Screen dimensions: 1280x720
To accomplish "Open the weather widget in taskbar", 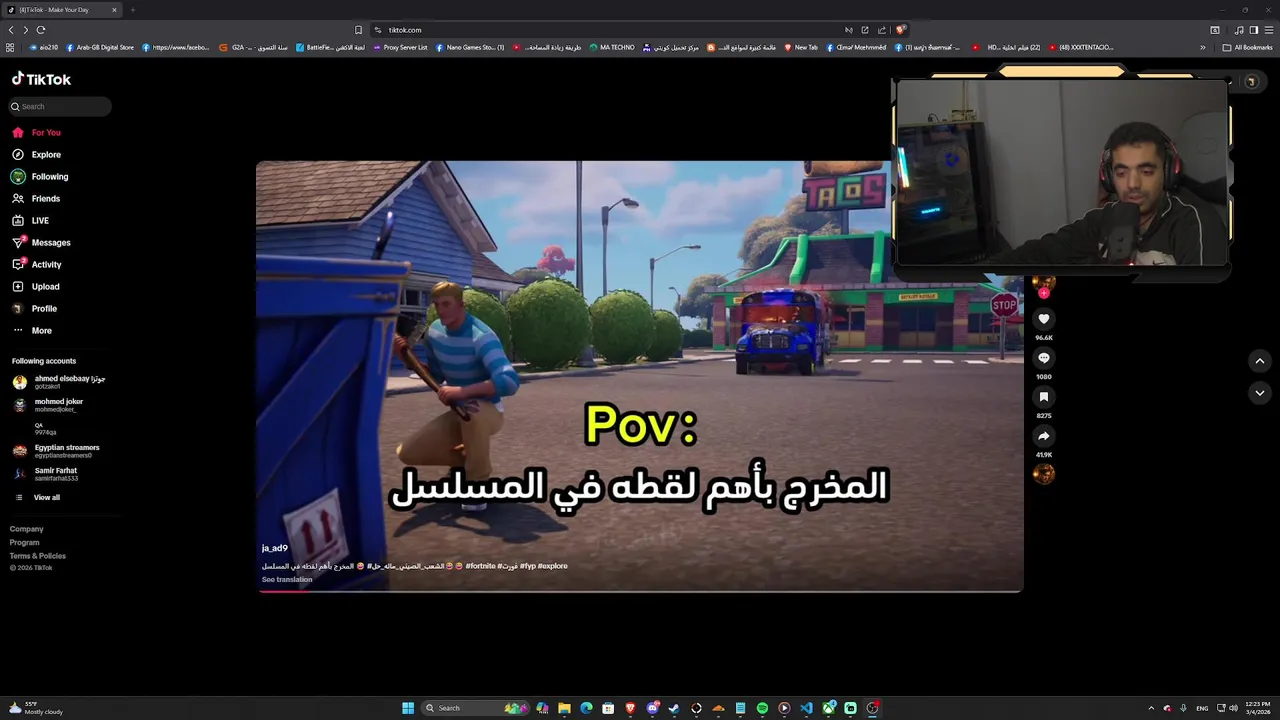I will [35, 708].
